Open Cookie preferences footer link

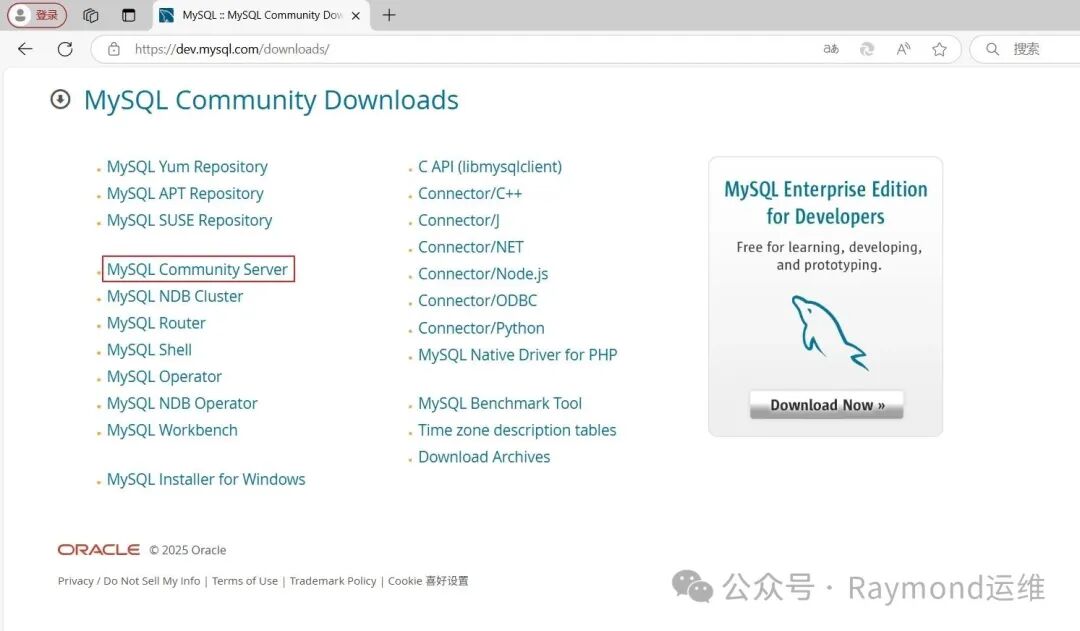pyautogui.click(x=428, y=581)
